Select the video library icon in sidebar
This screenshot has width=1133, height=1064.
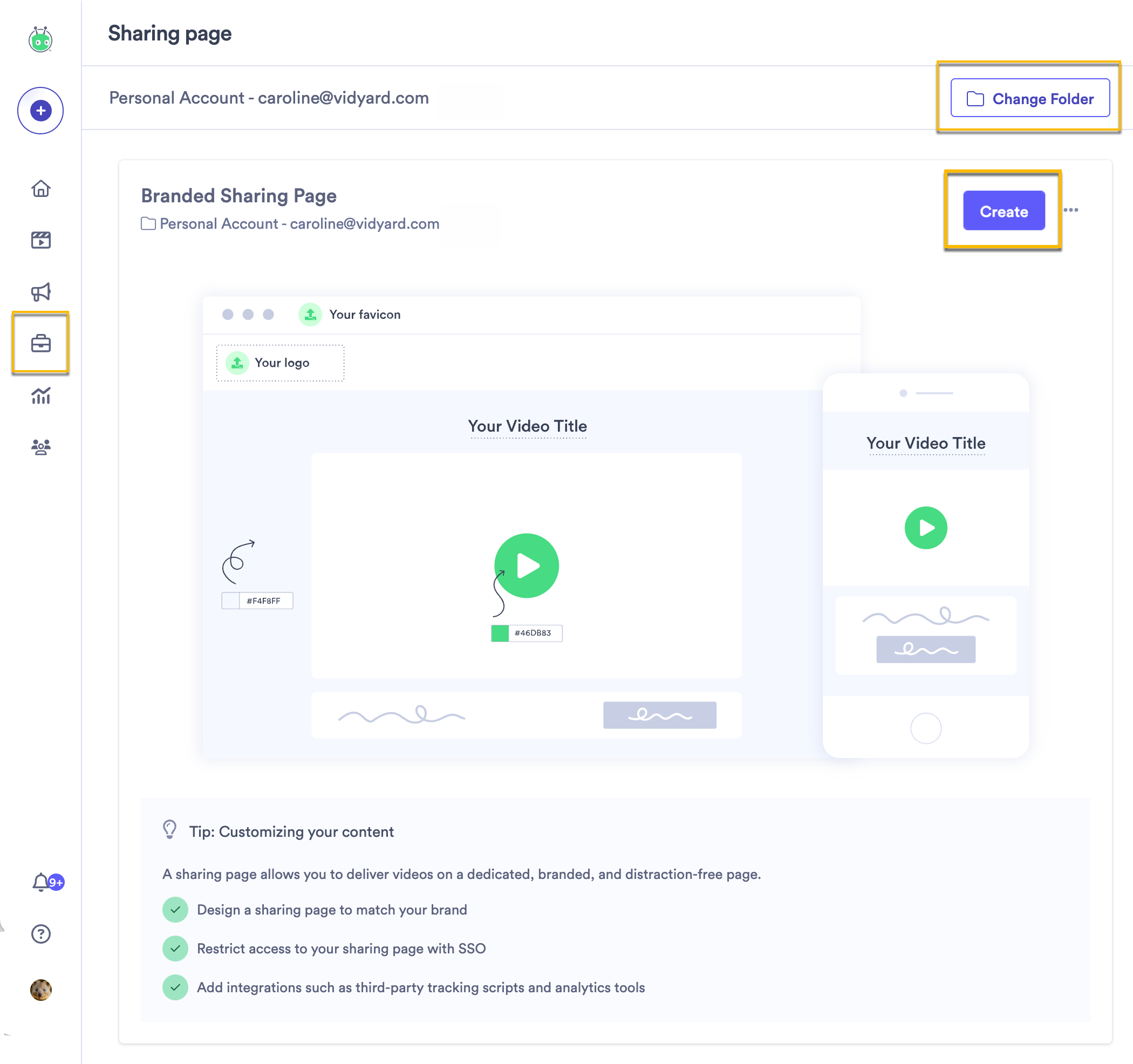pos(40,240)
